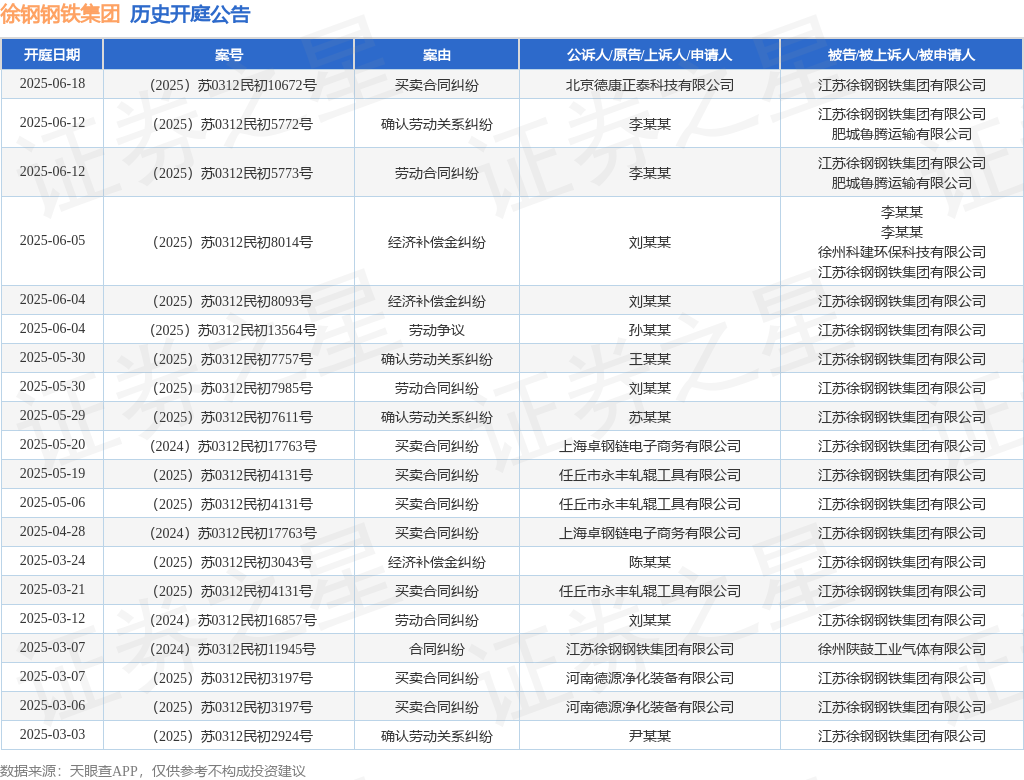This screenshot has width=1024, height=780.
Task: Click date cell 2025-03-03
Action: coord(52,734)
